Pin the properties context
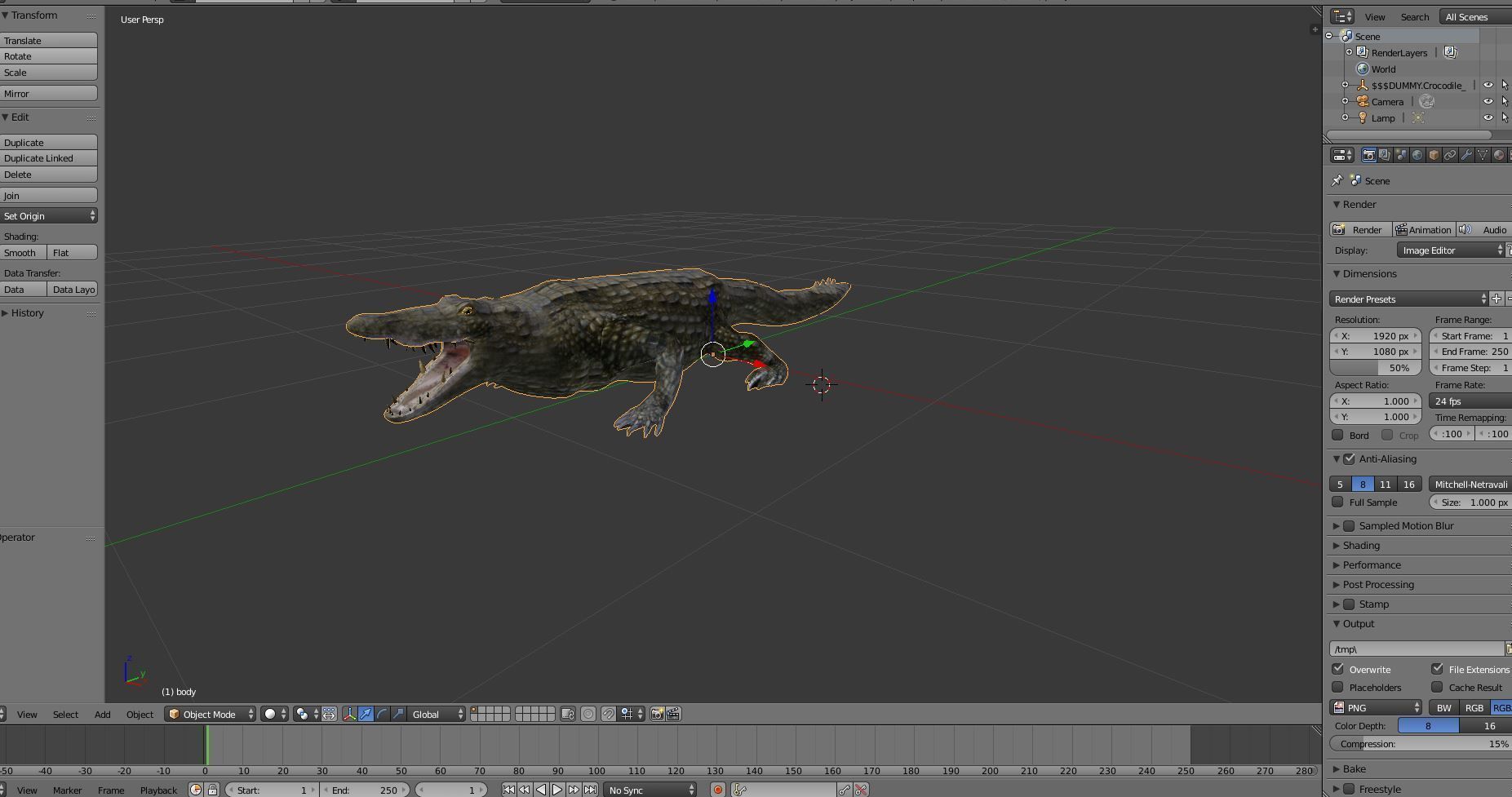This screenshot has height=797, width=1512. pyautogui.click(x=1337, y=180)
